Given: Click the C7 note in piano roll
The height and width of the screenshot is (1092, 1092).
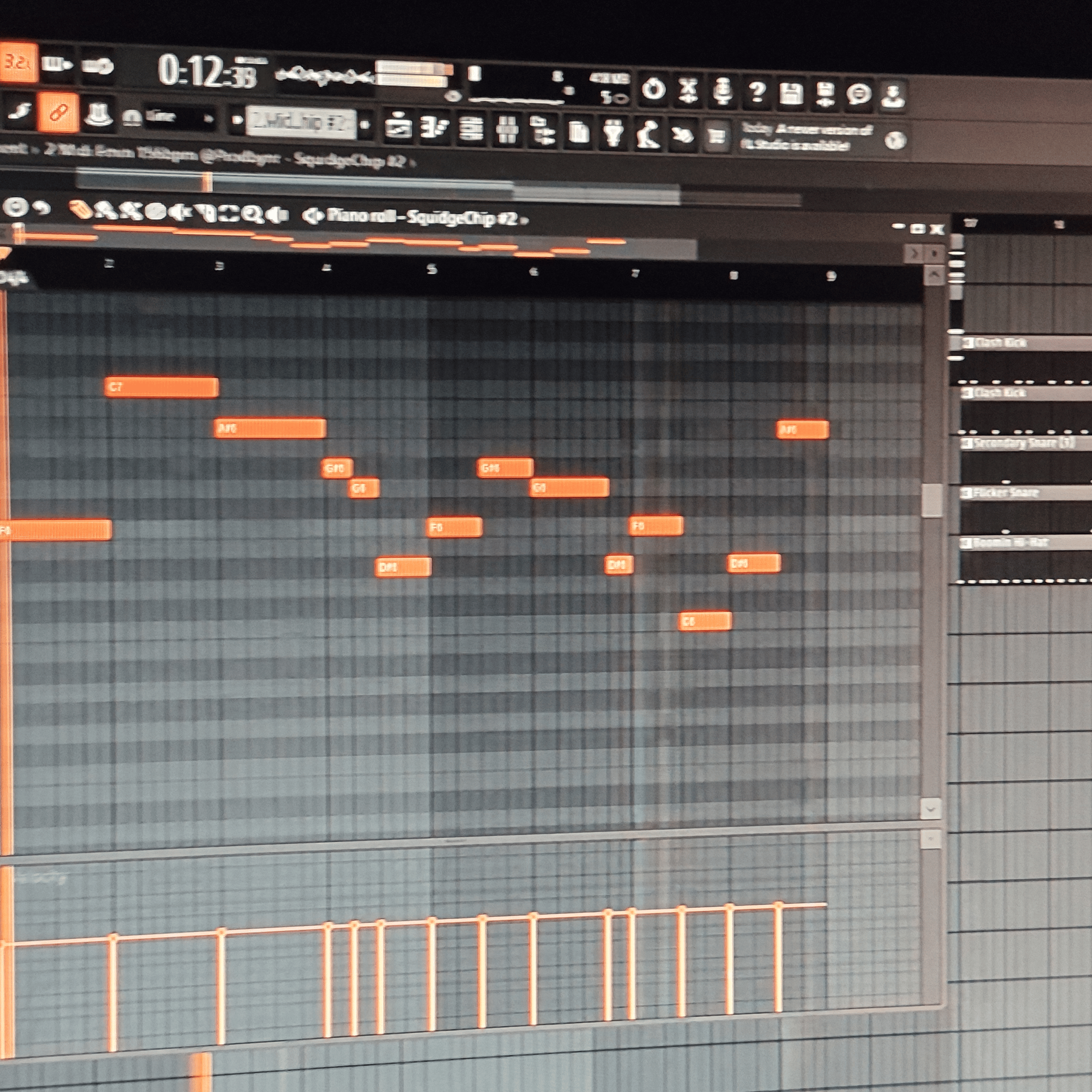Looking at the screenshot, I should click(x=161, y=387).
